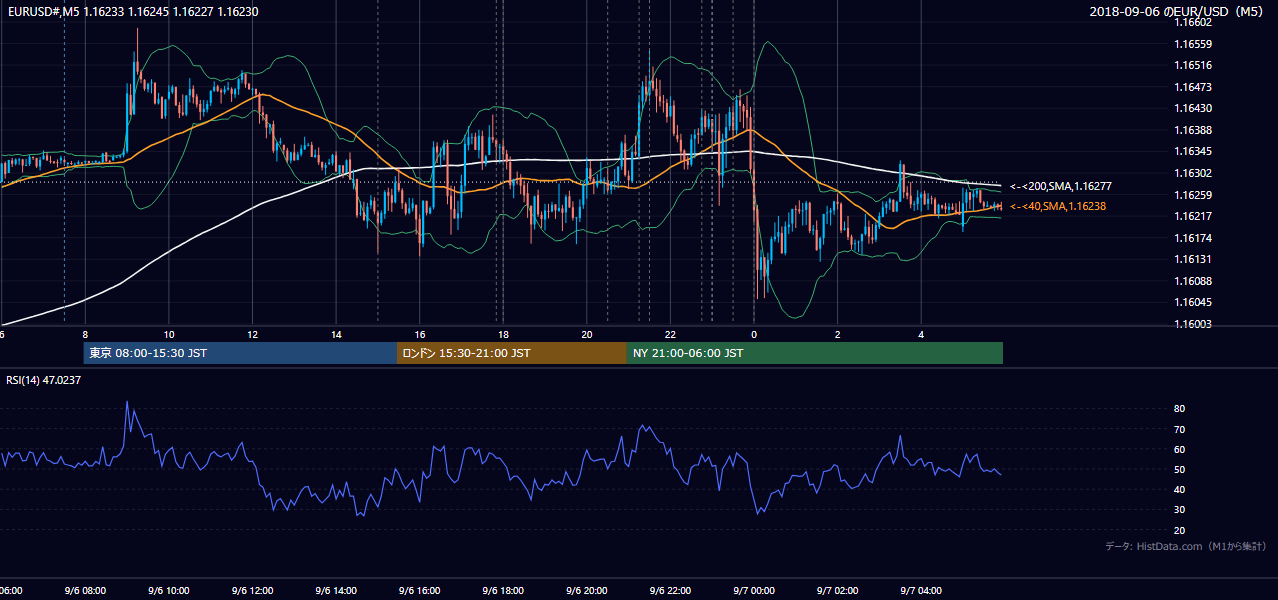1278x600 pixels.
Task: Click price level 1.16045 on the axis
Action: click(x=1193, y=302)
